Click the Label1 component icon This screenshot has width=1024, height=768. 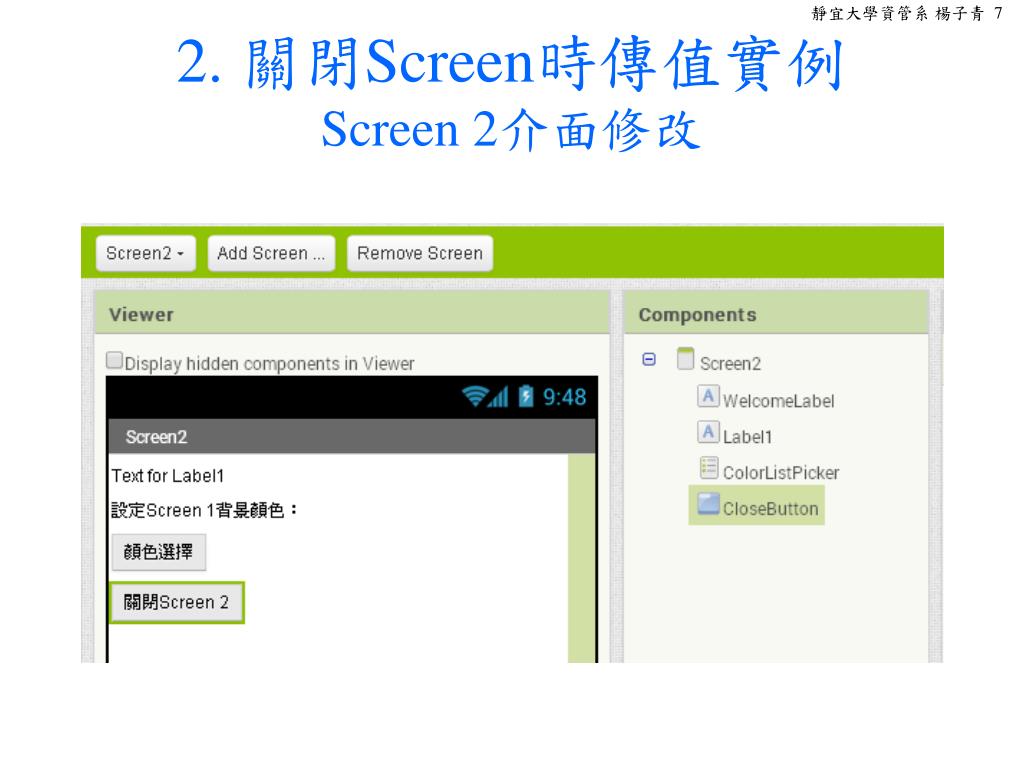point(708,432)
